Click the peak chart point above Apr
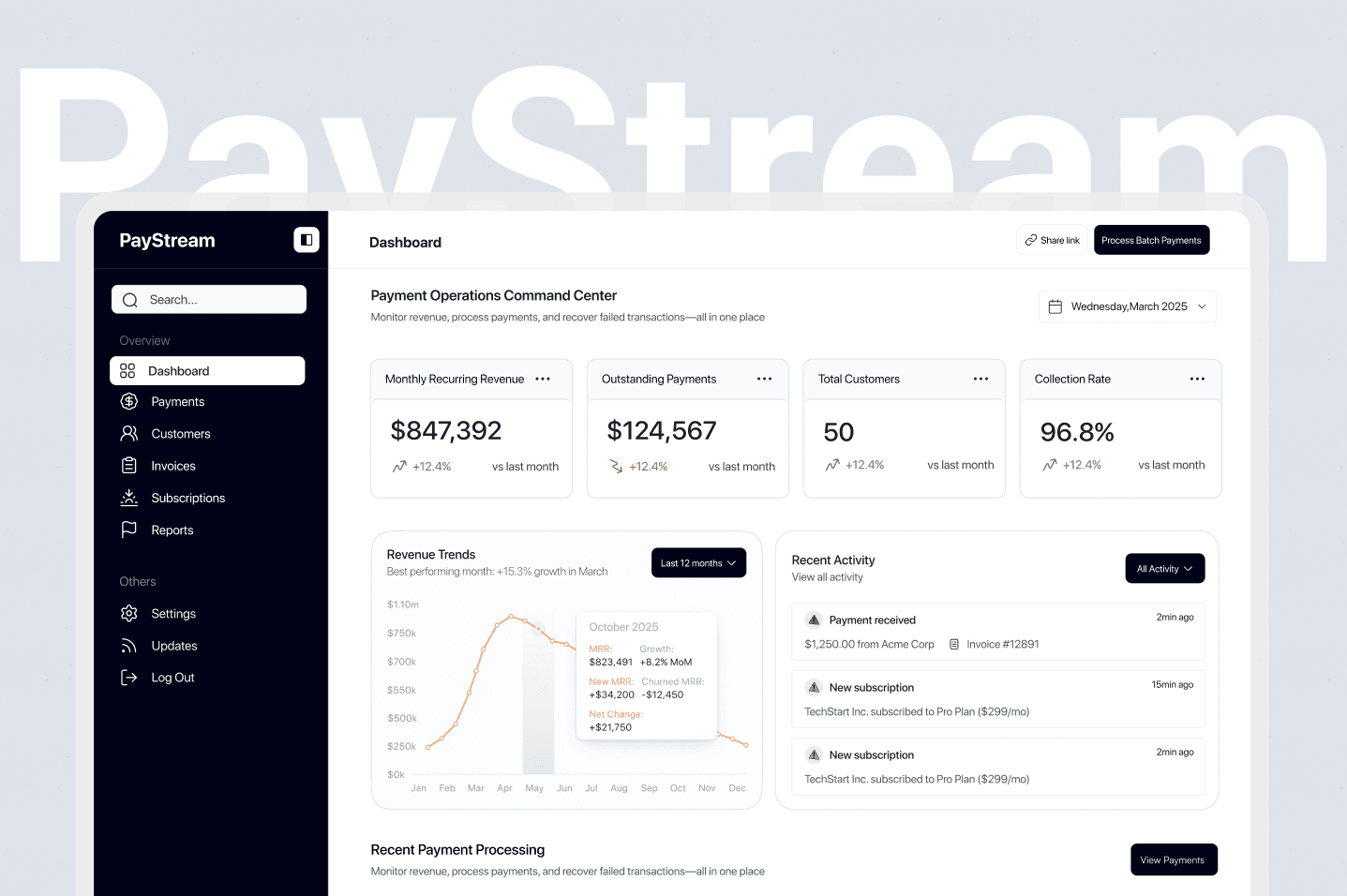This screenshot has width=1347, height=896. tap(511, 617)
